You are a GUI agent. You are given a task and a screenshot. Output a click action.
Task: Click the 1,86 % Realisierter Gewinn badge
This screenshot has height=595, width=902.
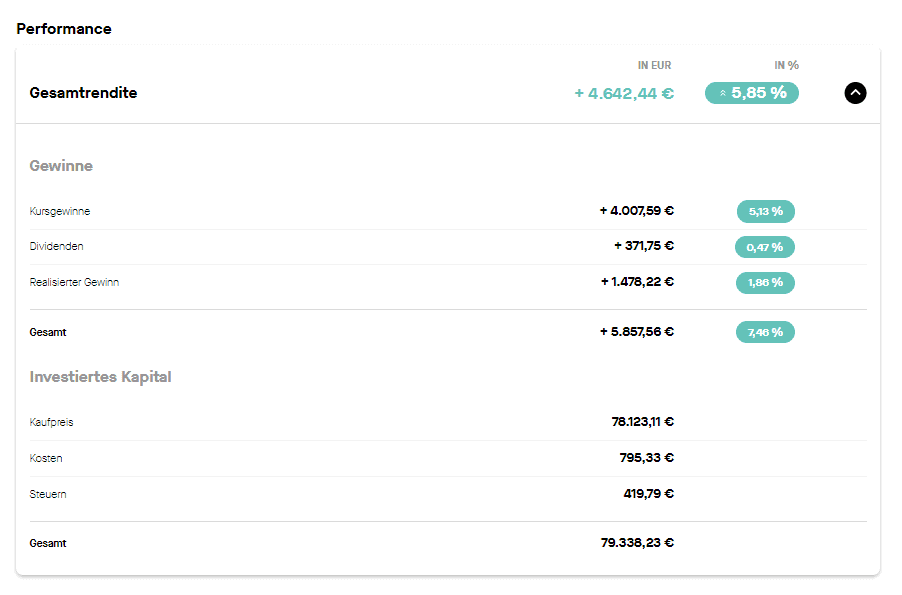coord(765,283)
